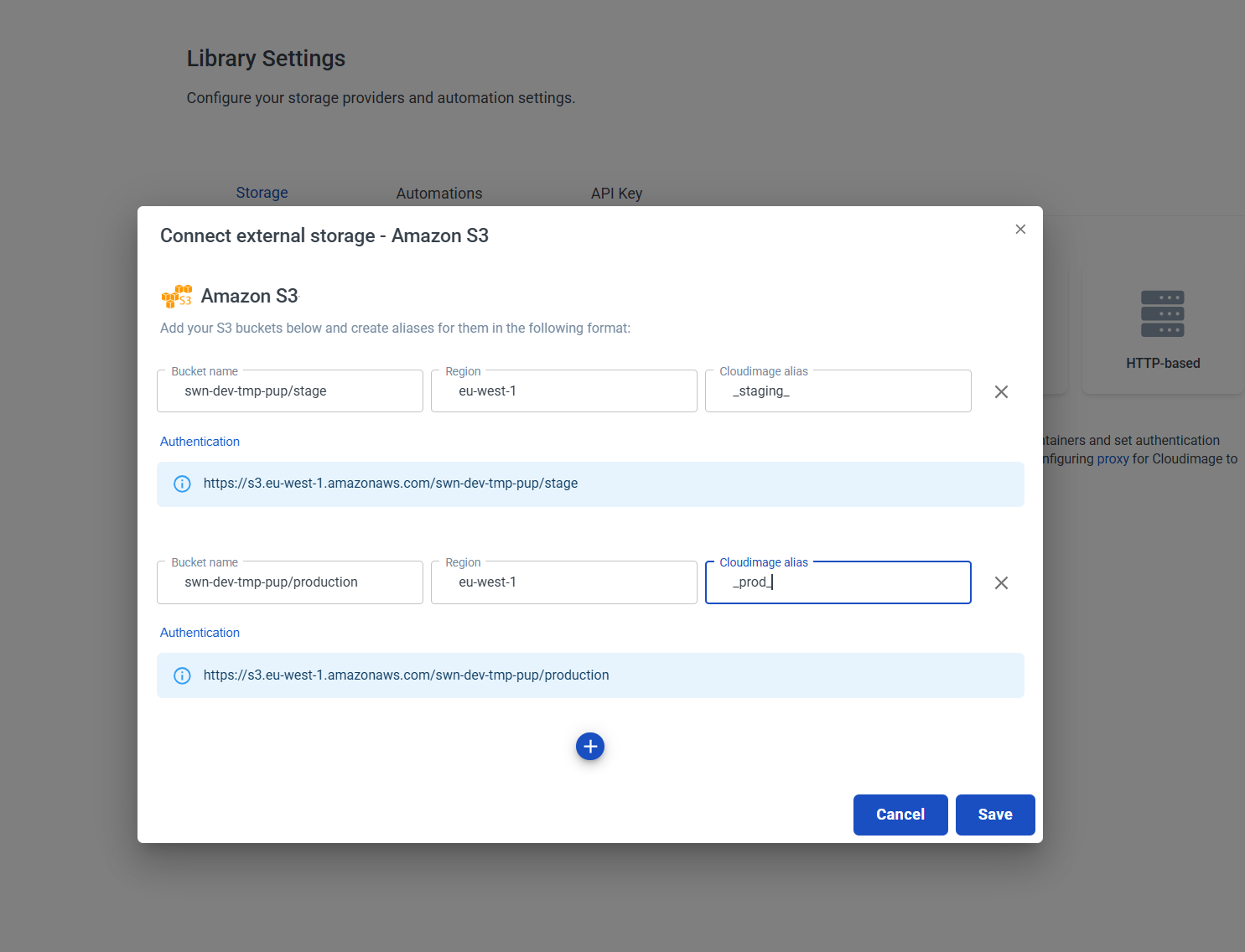1245x952 pixels.
Task: Close the Connect external storage dialog
Action: coord(1020,230)
